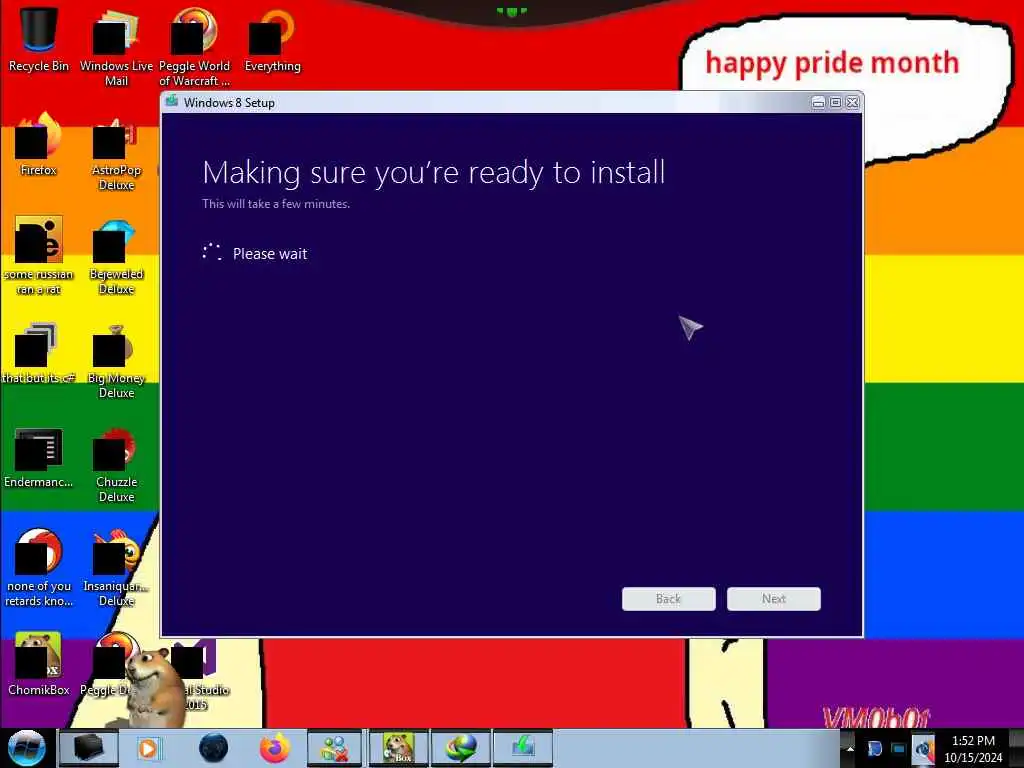Launch the media player taskbar icon
Image resolution: width=1024 pixels, height=768 pixels.
pos(149,748)
